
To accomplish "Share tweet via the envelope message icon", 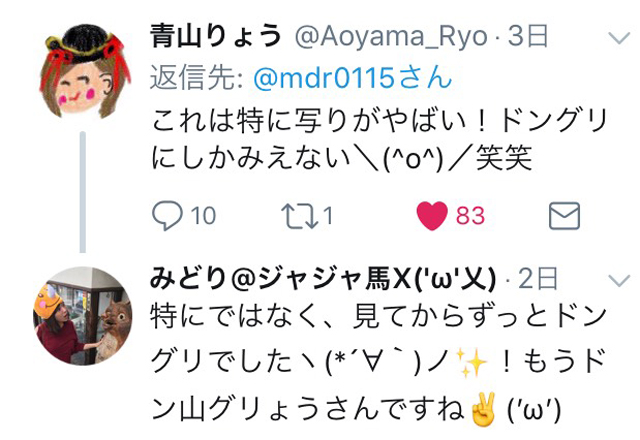I will pyautogui.click(x=564, y=216).
